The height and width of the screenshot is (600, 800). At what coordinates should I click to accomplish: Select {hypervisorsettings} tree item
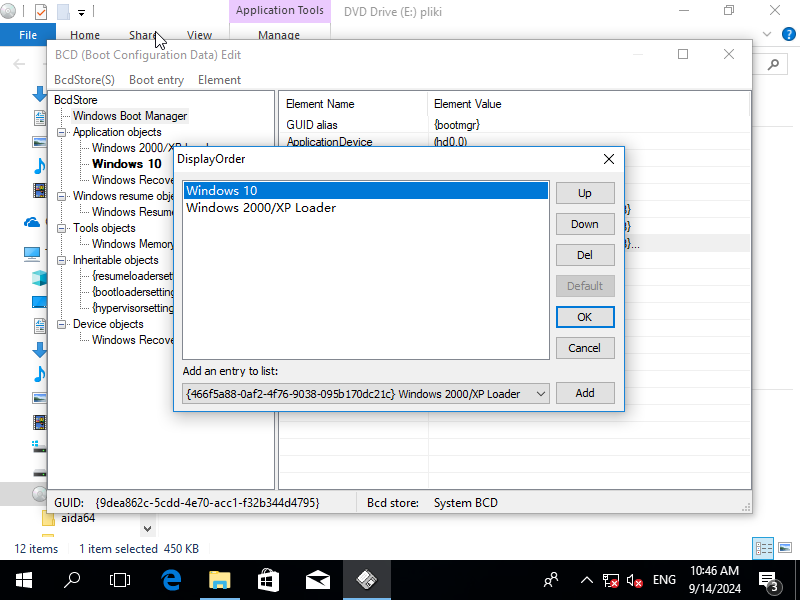click(133, 308)
